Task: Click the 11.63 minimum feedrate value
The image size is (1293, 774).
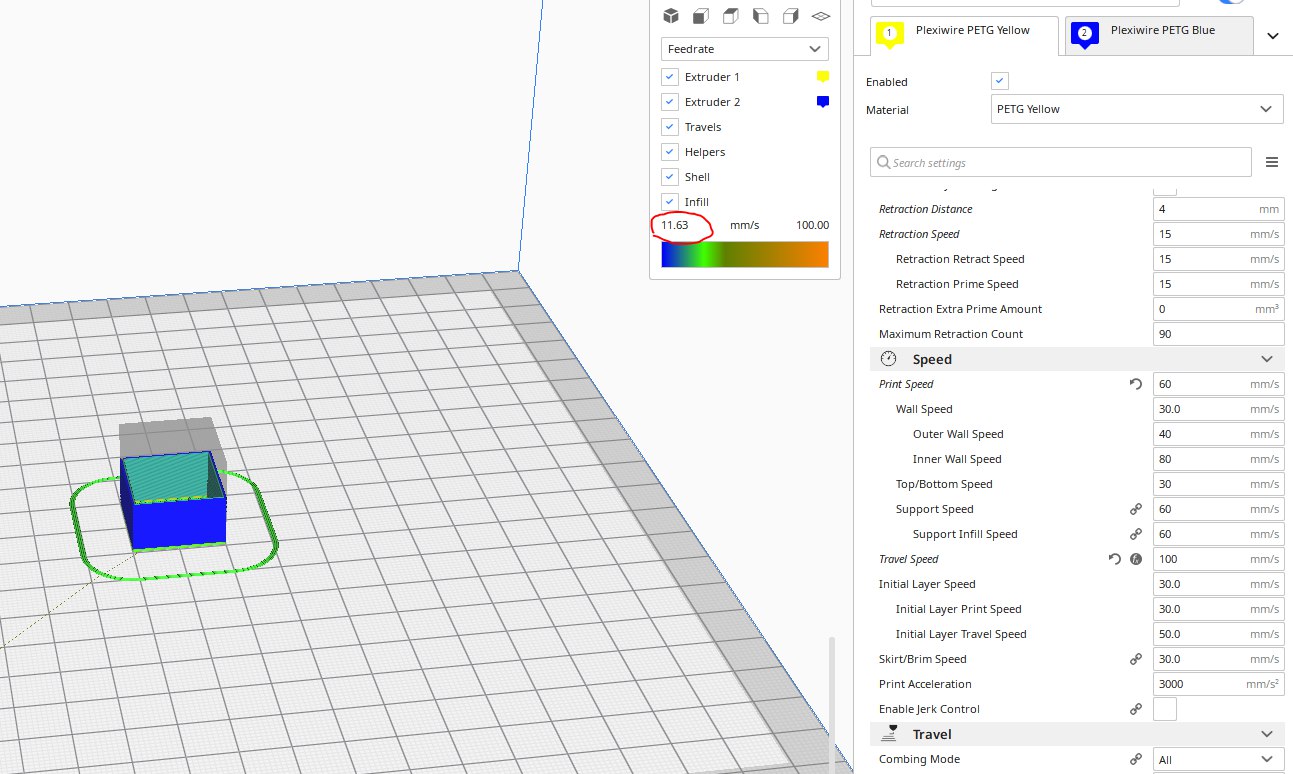Action: (x=675, y=225)
